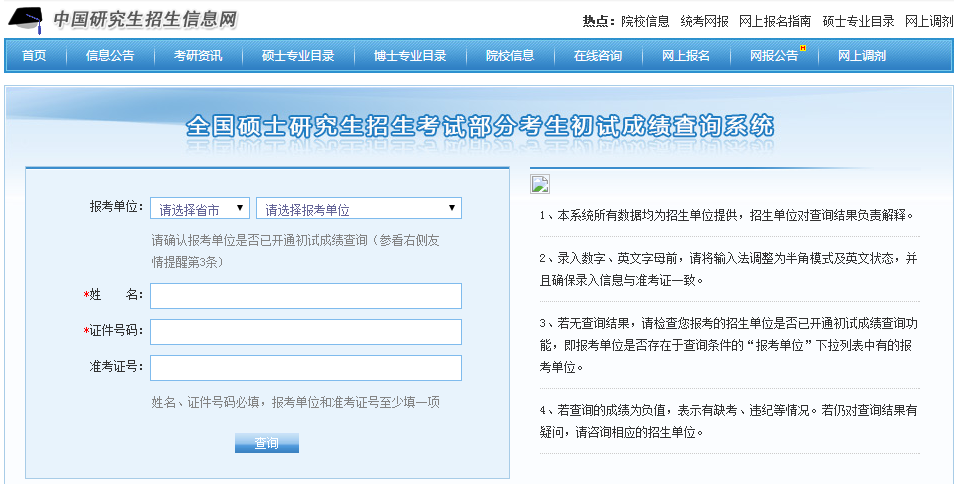Screen dimensions: 958x484
Task: Click the 全国硕士研究生招生考试 system title banner
Action: click(480, 126)
